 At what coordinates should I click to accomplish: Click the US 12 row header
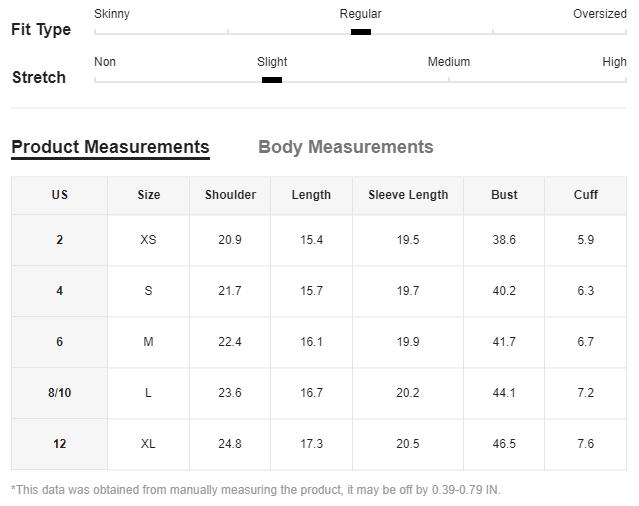click(x=59, y=444)
